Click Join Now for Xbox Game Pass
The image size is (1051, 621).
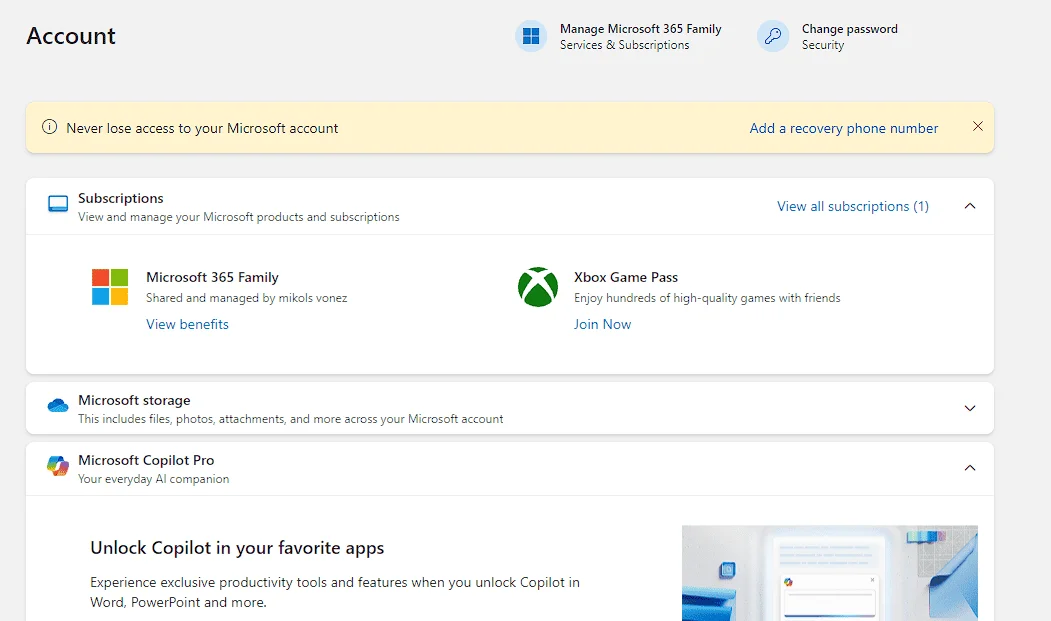pyautogui.click(x=602, y=324)
